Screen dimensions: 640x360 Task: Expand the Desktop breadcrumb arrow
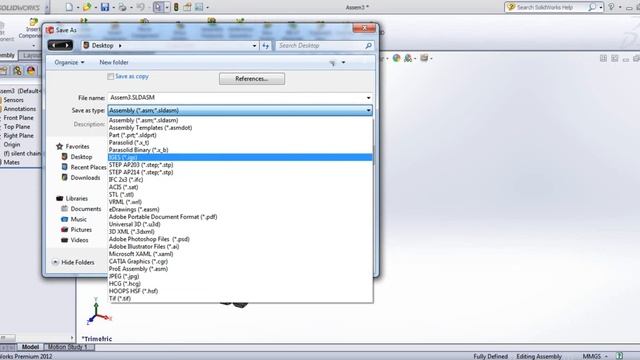coord(120,46)
